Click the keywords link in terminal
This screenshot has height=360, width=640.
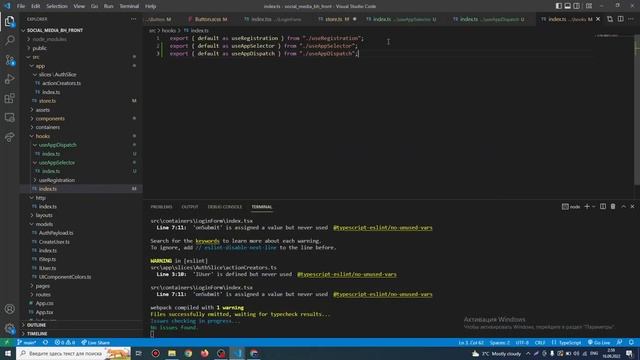click(x=207, y=241)
